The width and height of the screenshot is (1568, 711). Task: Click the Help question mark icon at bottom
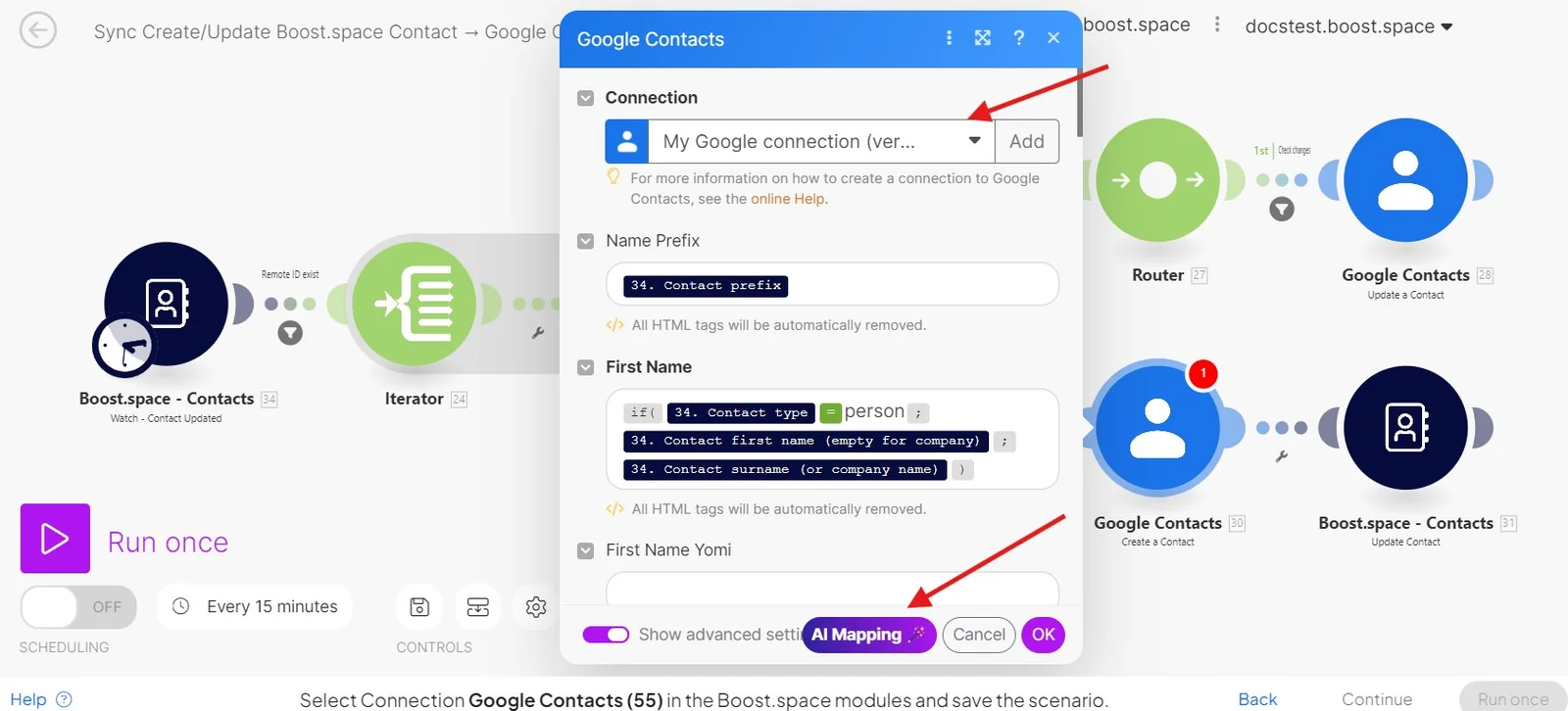click(x=65, y=699)
